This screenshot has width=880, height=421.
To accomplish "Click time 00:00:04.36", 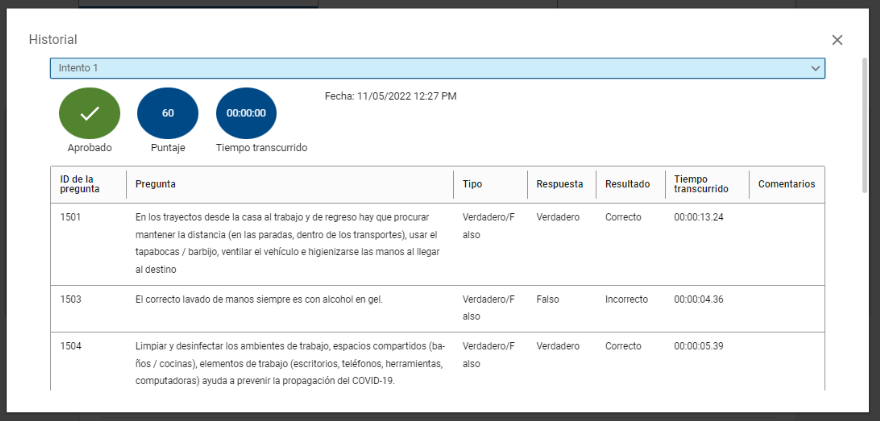I will click(699, 299).
